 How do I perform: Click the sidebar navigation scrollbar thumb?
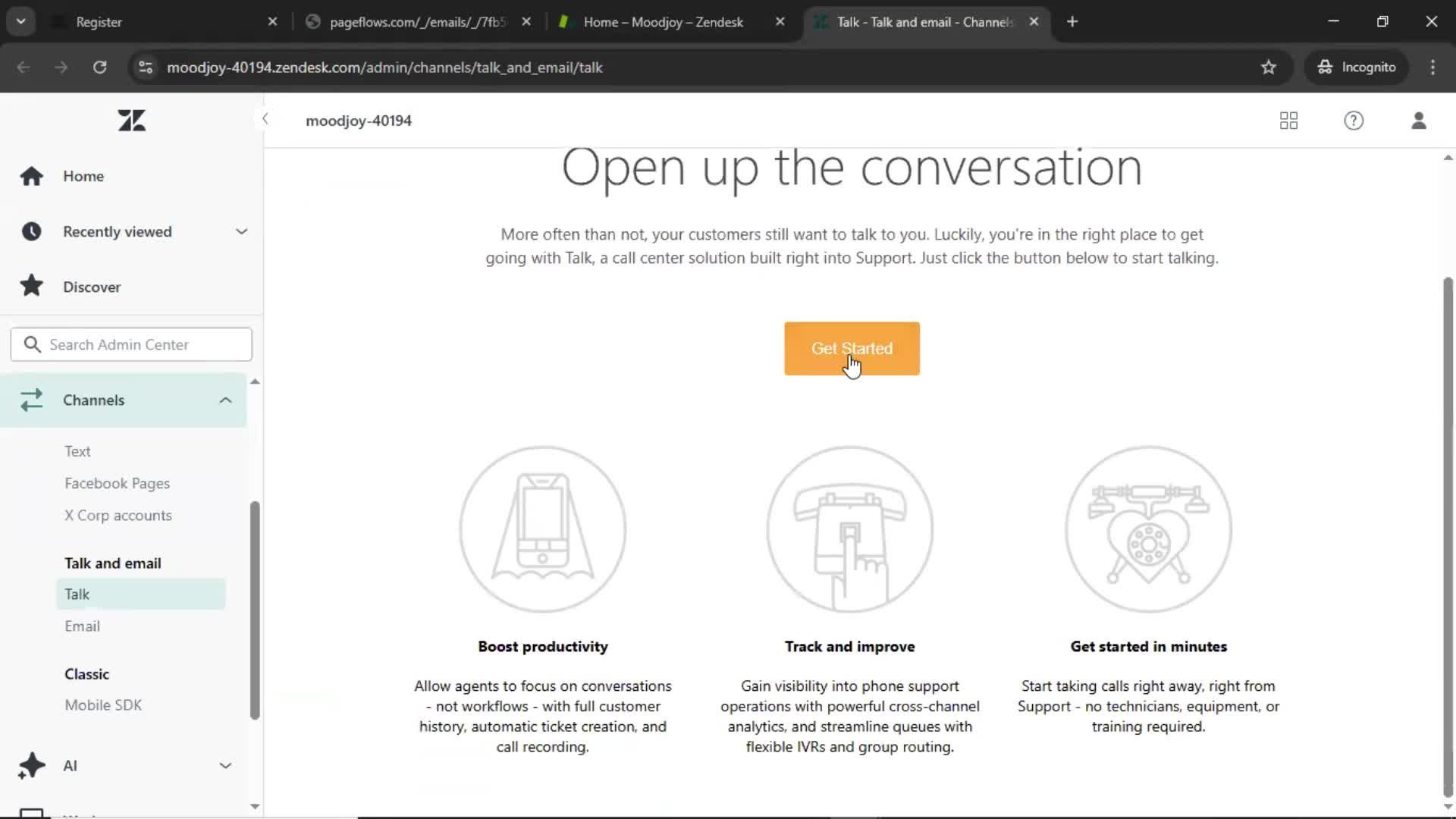(x=255, y=610)
